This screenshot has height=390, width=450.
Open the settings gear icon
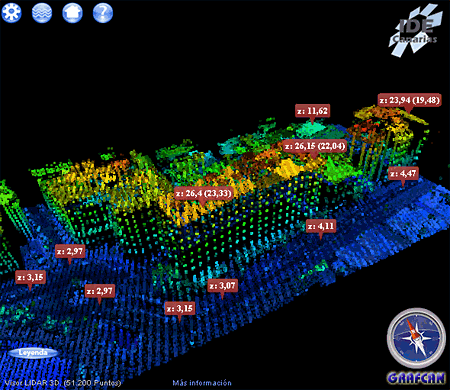point(11,13)
